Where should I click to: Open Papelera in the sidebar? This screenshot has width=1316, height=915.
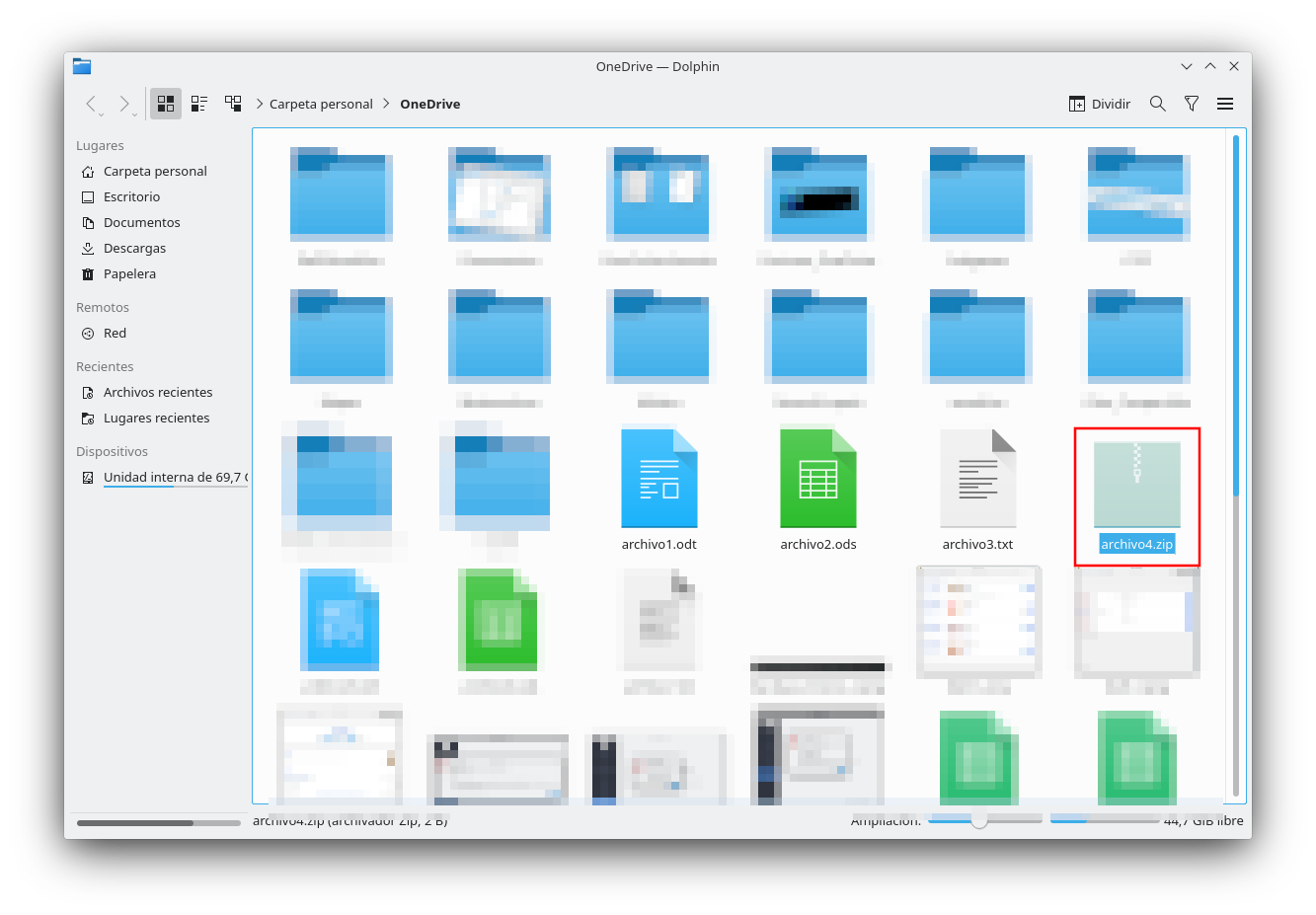coord(129,273)
